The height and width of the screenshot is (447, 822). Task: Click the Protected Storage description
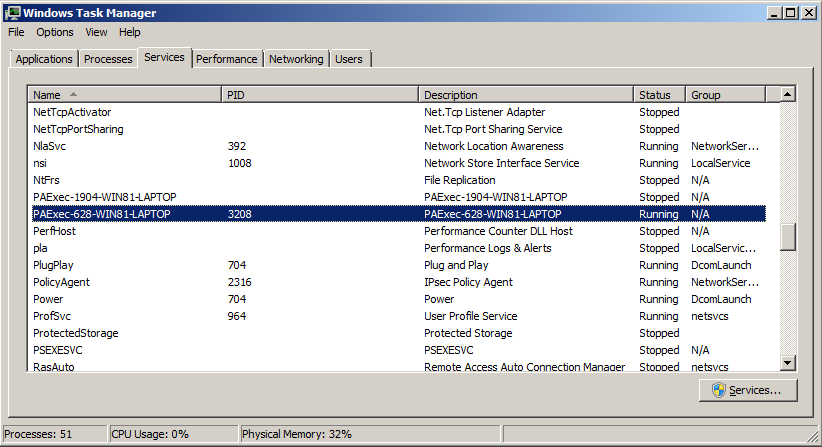[468, 333]
